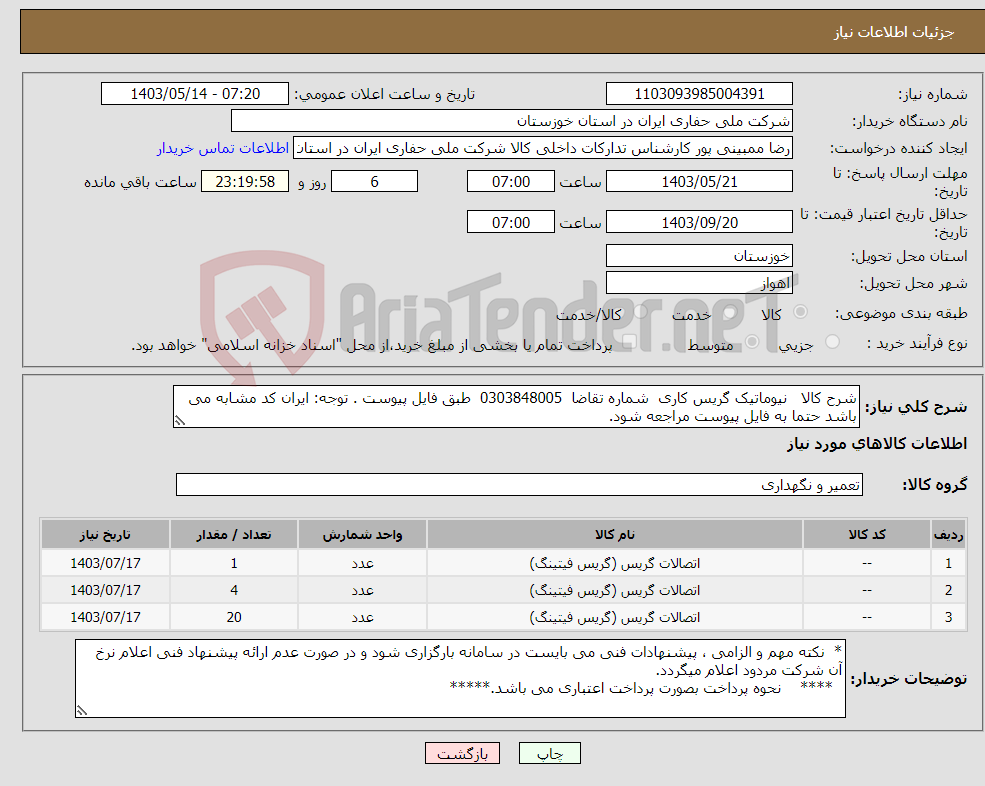Click the بازگشت (back) button
Viewport: 985px width, 786px height.
click(462, 753)
